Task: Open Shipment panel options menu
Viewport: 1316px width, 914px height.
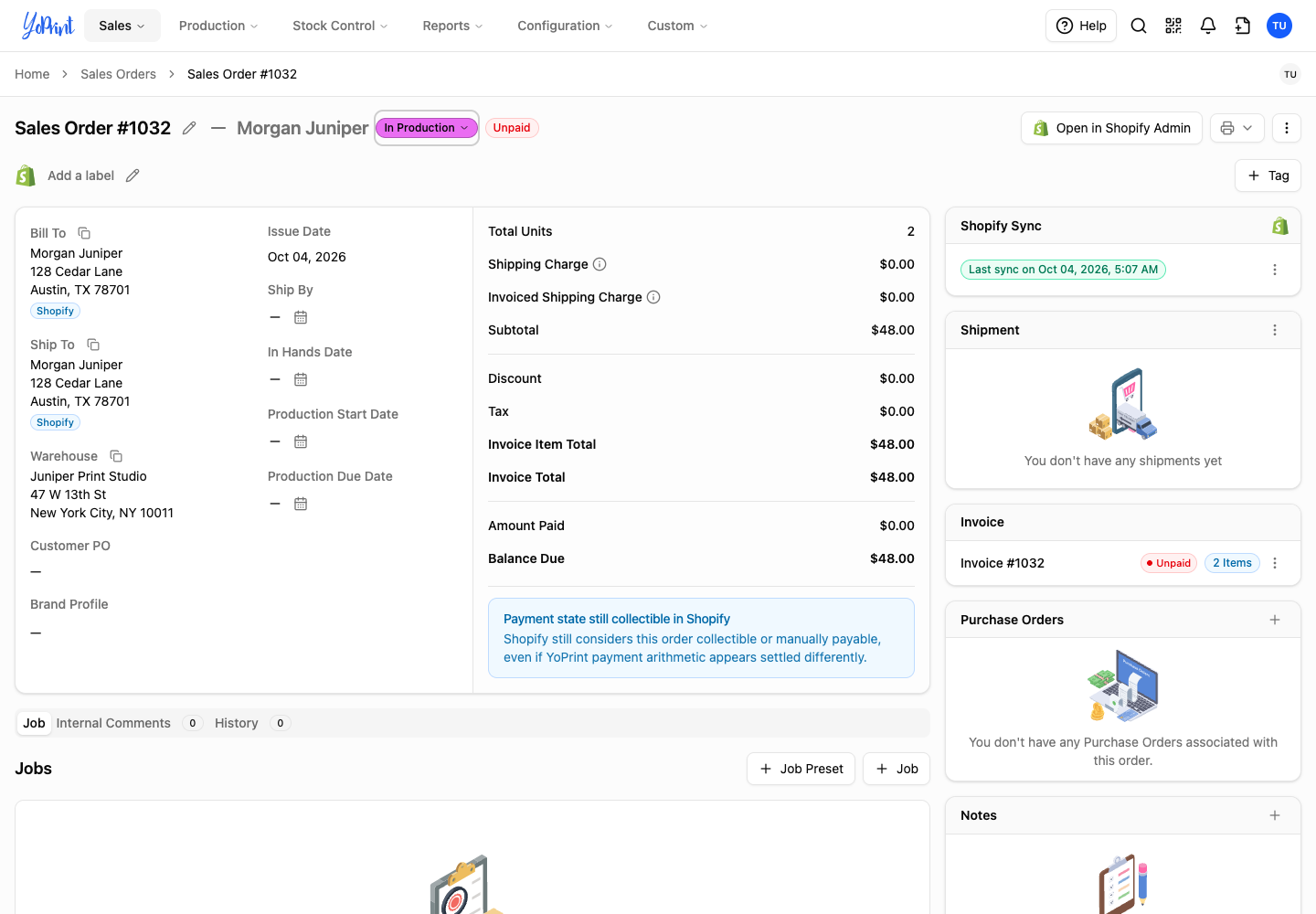Action: [x=1275, y=330]
